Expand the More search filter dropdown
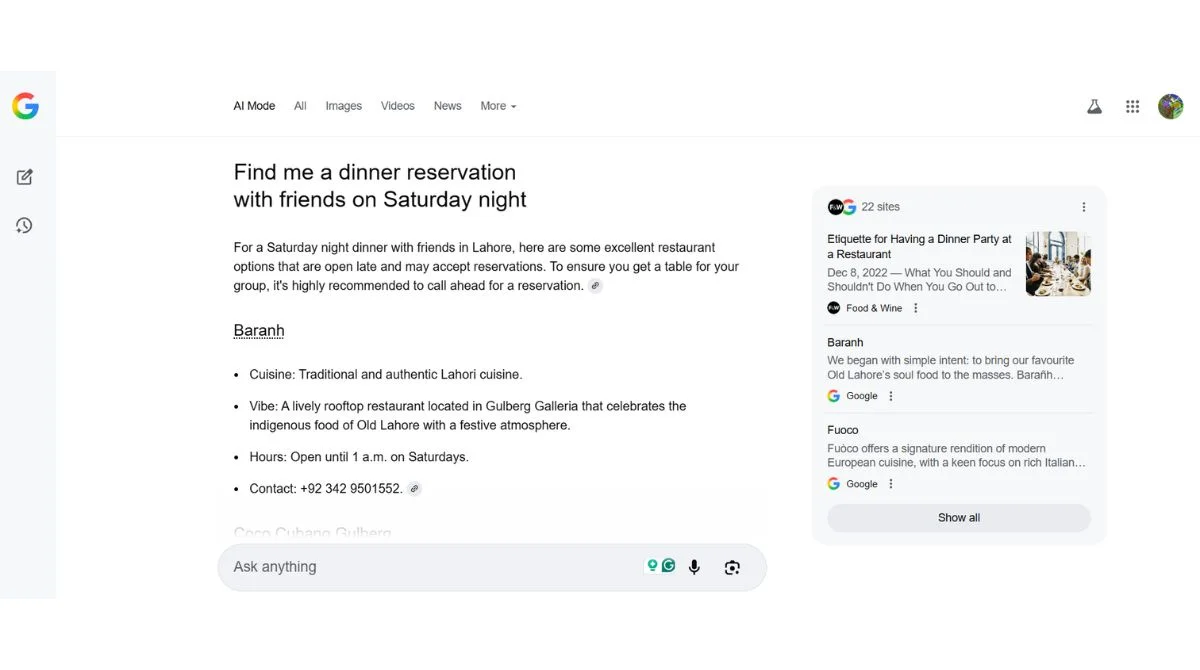This screenshot has width=1200, height=670. (x=498, y=106)
